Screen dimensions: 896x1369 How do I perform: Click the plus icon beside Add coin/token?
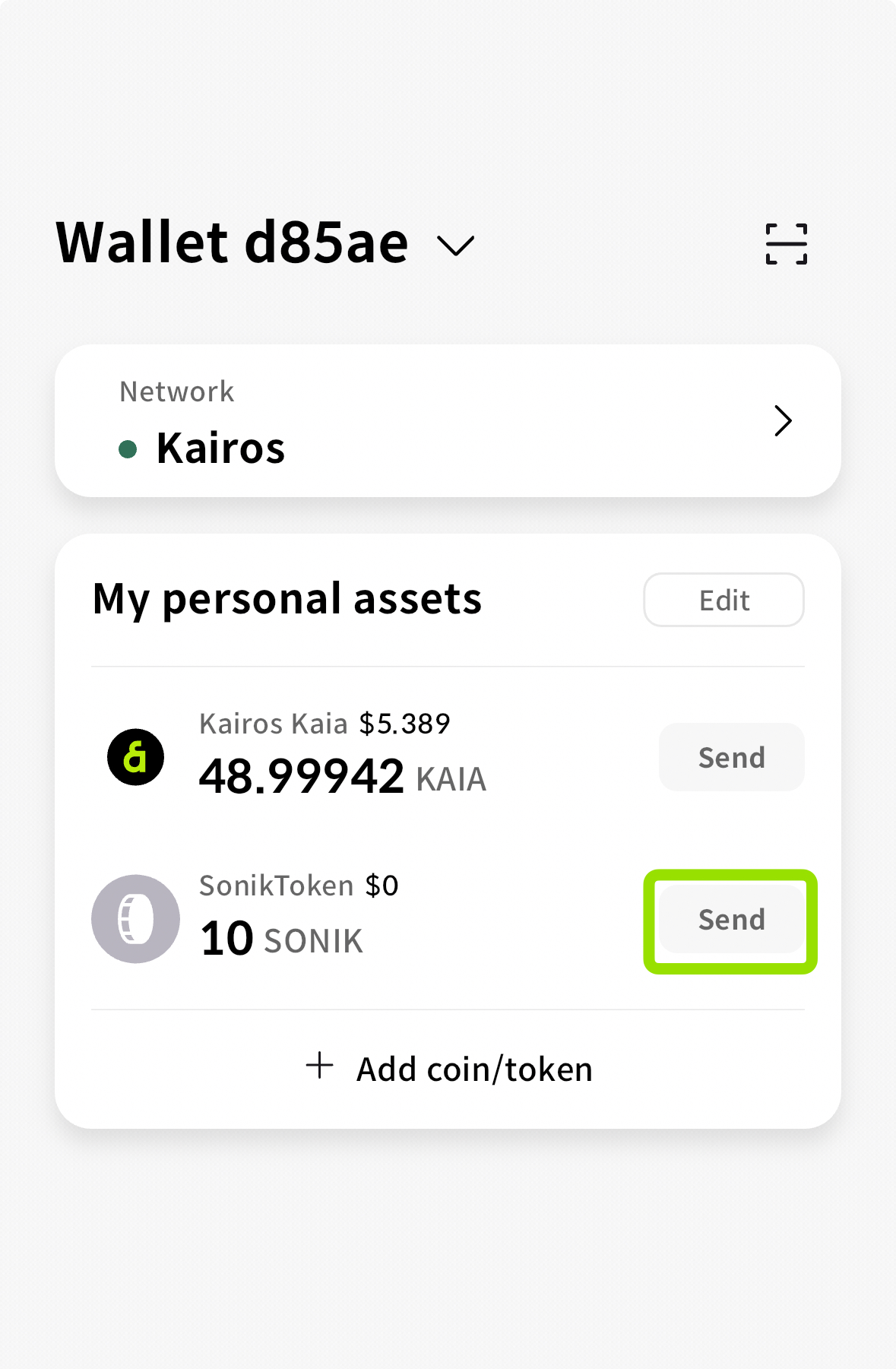coord(320,1066)
